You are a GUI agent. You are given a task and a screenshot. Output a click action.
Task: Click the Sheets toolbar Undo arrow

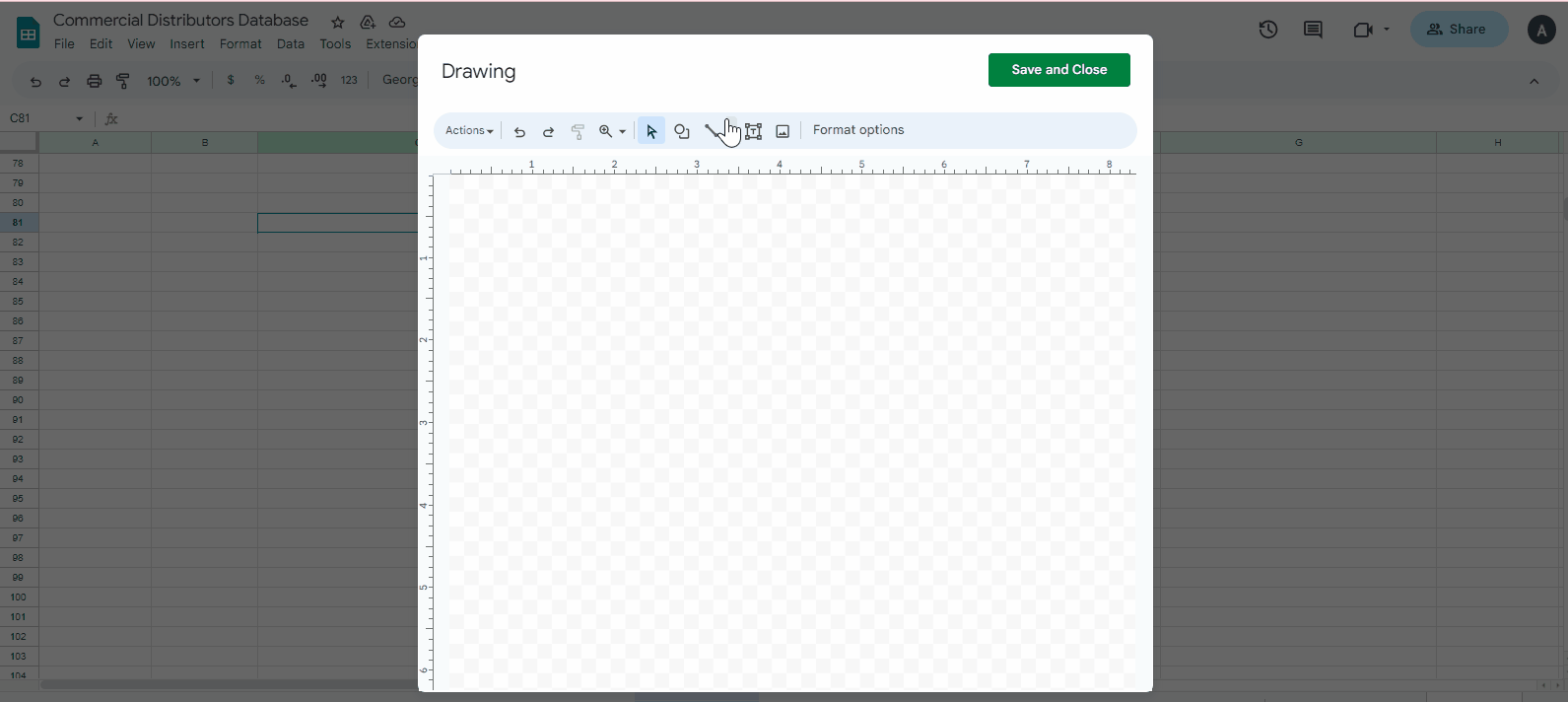click(35, 81)
